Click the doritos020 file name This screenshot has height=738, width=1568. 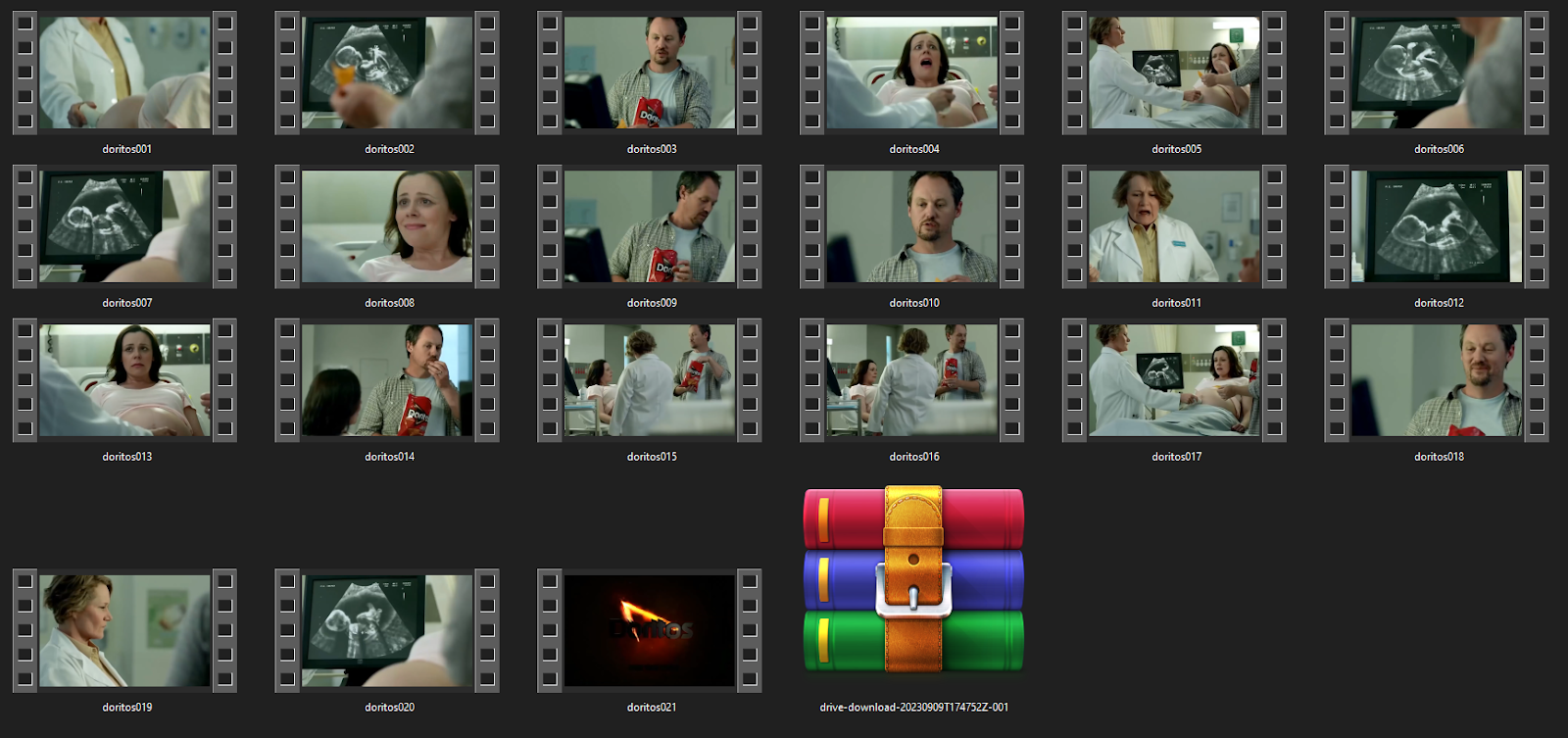pos(390,707)
